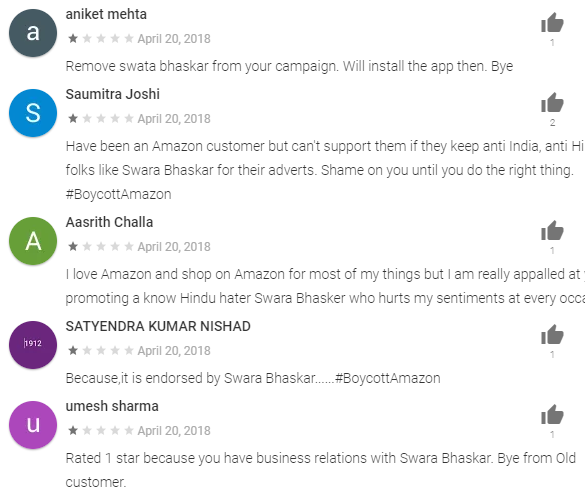Image resolution: width=585 pixels, height=490 pixels.
Task: Open SATYENDRA KUMAR NISHAD's profile name
Action: (158, 326)
